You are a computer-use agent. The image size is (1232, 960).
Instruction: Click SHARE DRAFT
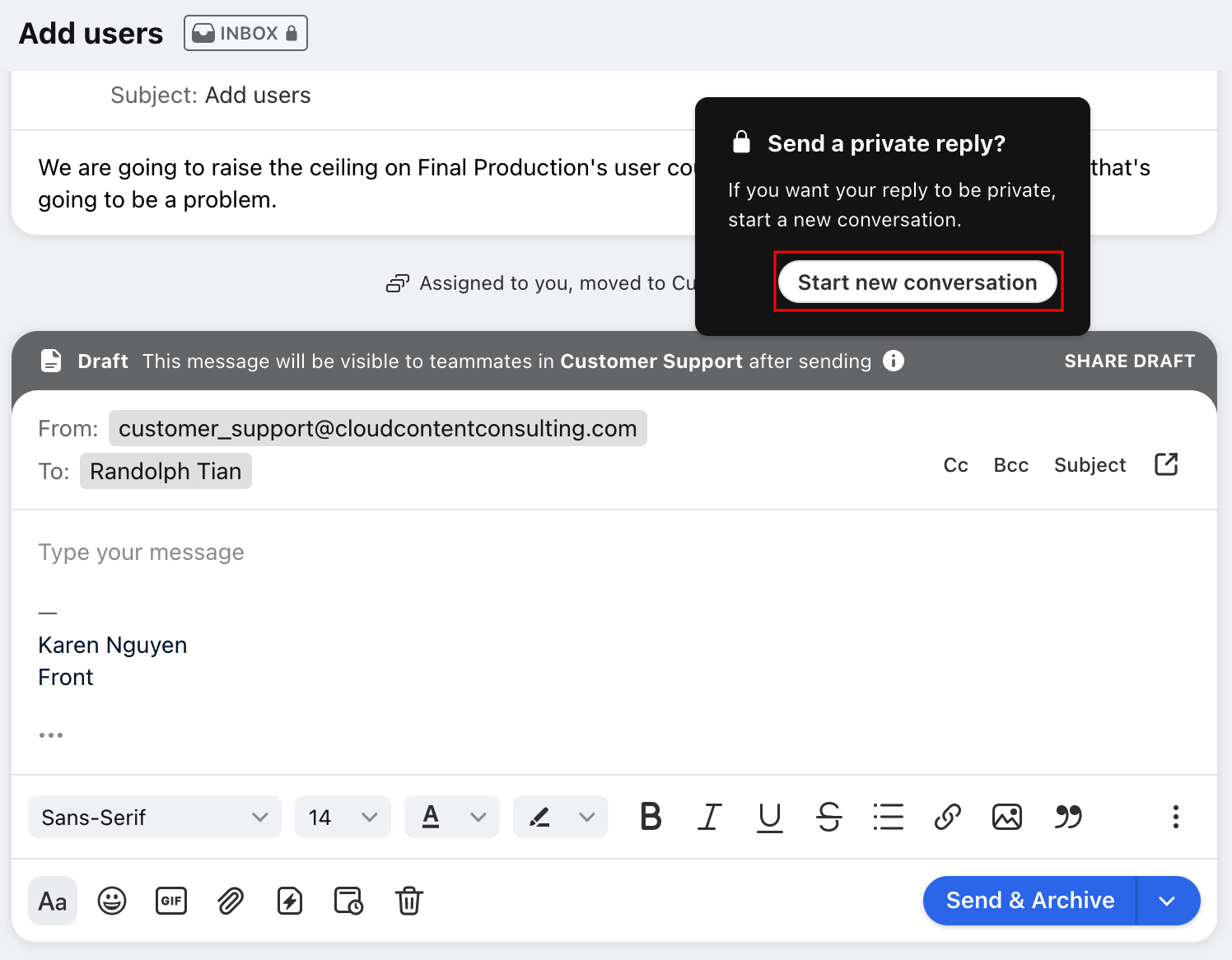click(1129, 361)
